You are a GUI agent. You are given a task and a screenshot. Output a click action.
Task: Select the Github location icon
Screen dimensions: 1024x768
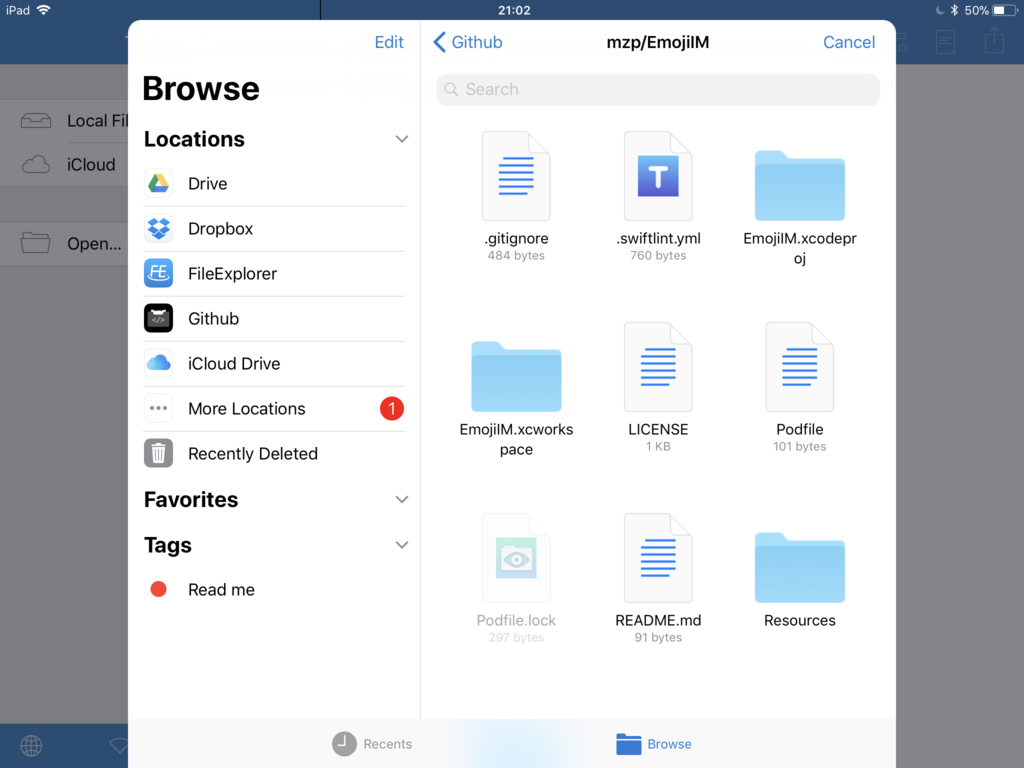pos(158,319)
